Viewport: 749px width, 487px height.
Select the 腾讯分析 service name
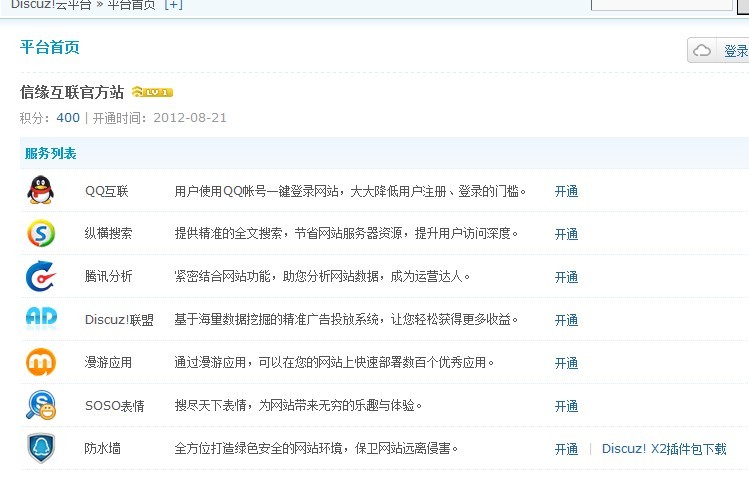[108, 276]
